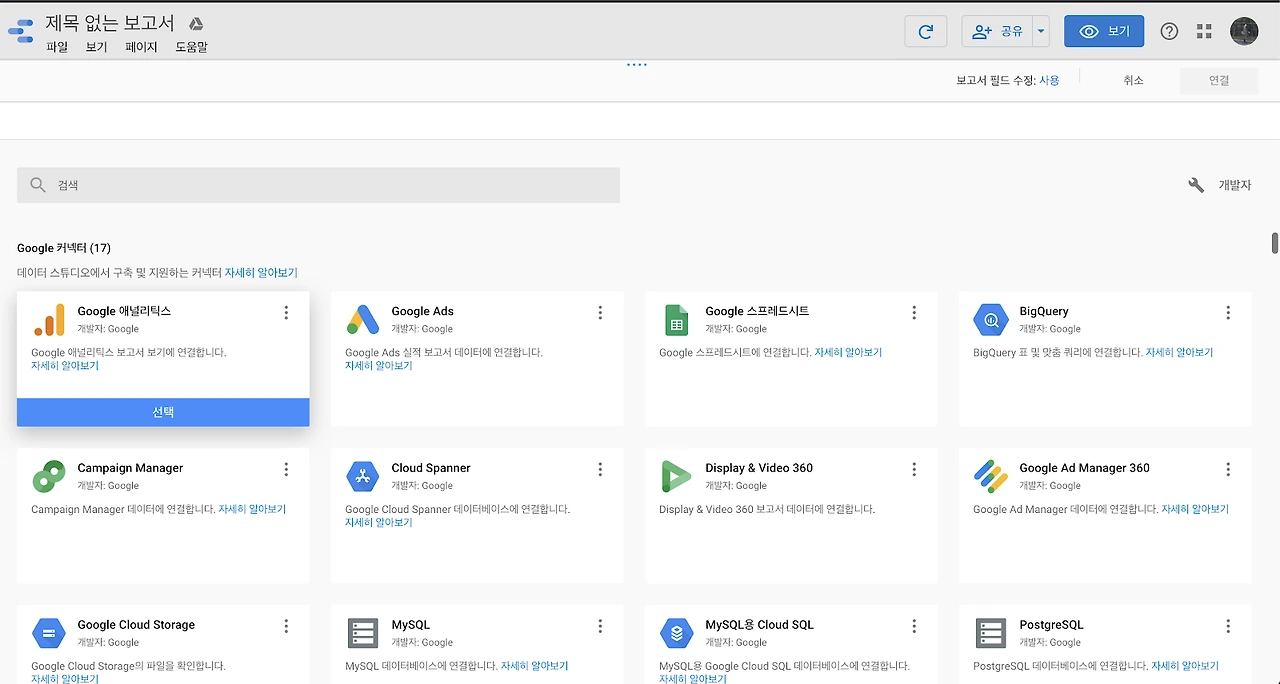Open the 페이지 menu
The height and width of the screenshot is (684, 1280).
[142, 47]
